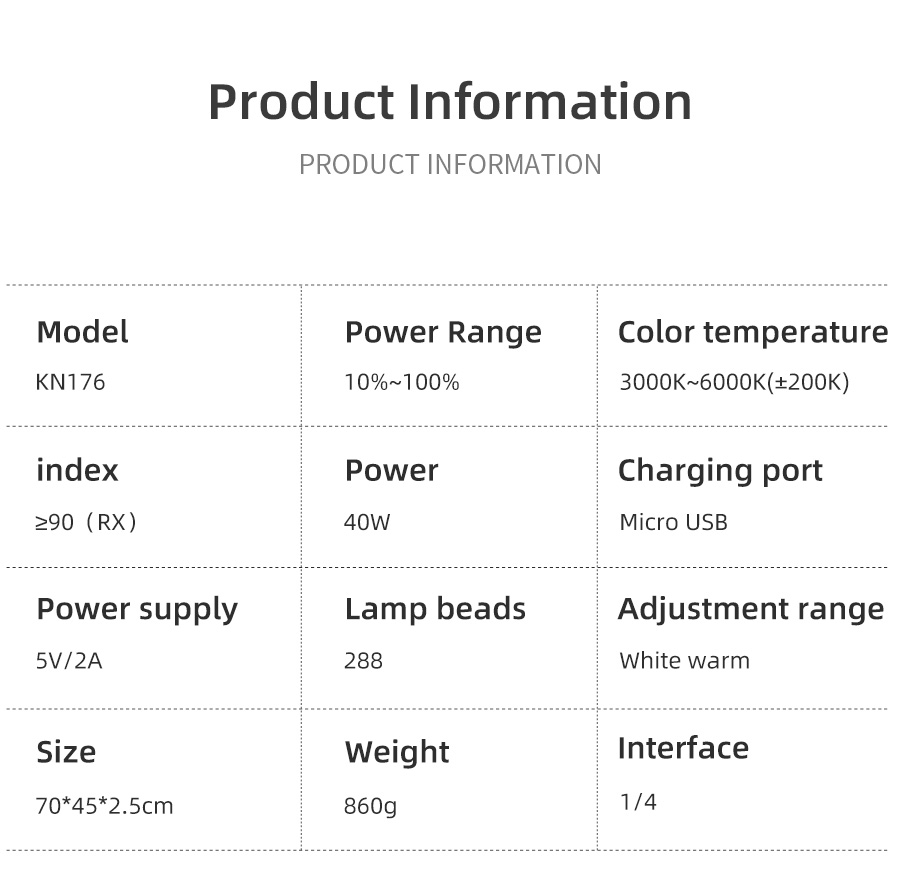Click the gray "PRODUCT INFORMATION" subtitle

[x=450, y=164]
